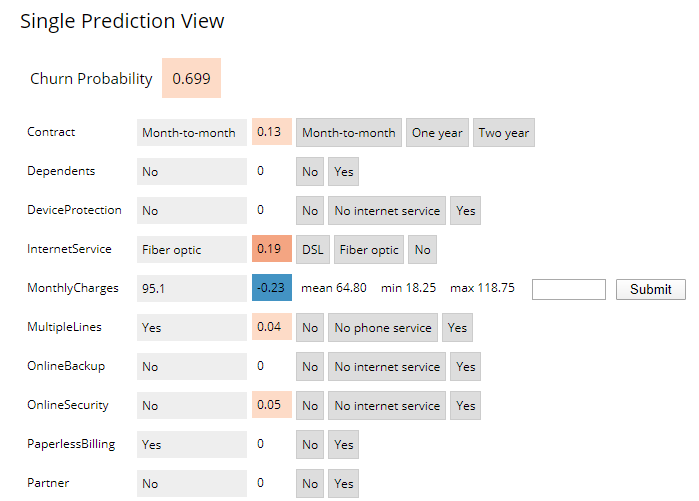Screen dimensions: 699x501
Task: Submit the new MonthlyCharges value
Action: [x=651, y=289]
